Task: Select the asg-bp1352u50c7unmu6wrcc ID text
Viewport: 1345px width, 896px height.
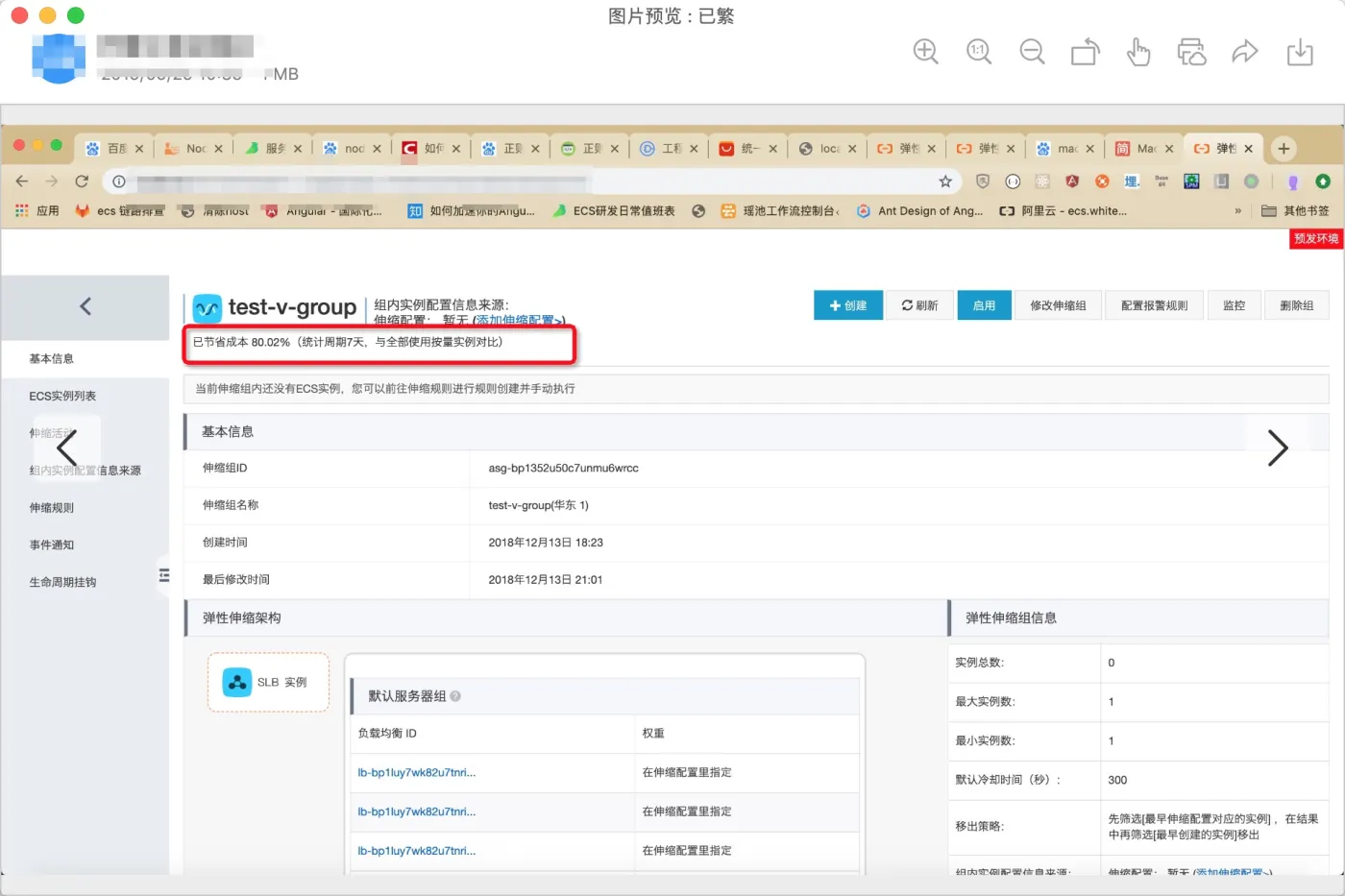Action: coord(563,469)
